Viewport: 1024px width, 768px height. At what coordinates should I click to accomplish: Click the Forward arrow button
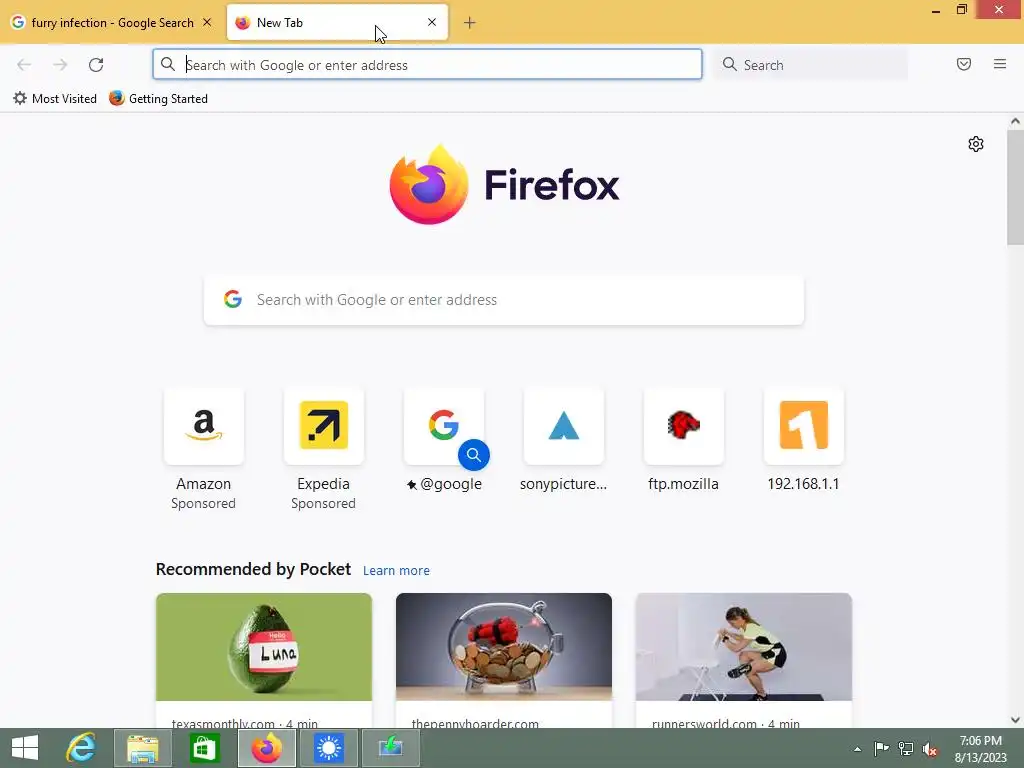(60, 65)
